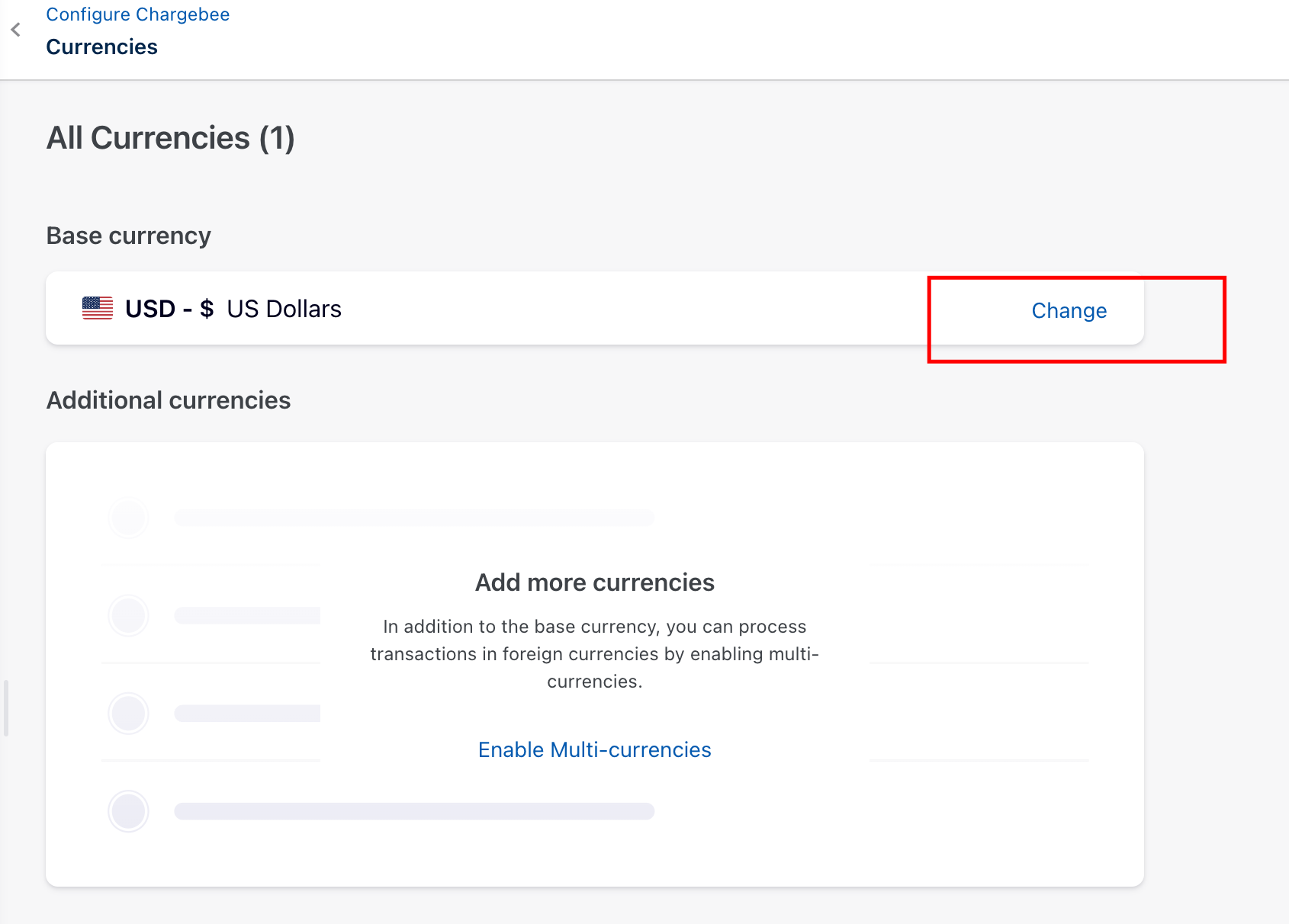Click the bottom placeholder avatar circle
Image resolution: width=1289 pixels, height=924 pixels.
click(x=128, y=811)
